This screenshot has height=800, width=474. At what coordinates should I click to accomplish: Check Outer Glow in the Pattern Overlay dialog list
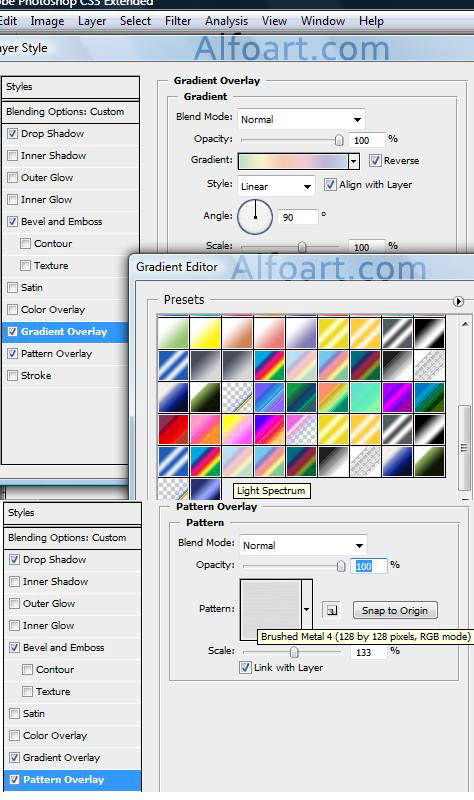(15, 604)
